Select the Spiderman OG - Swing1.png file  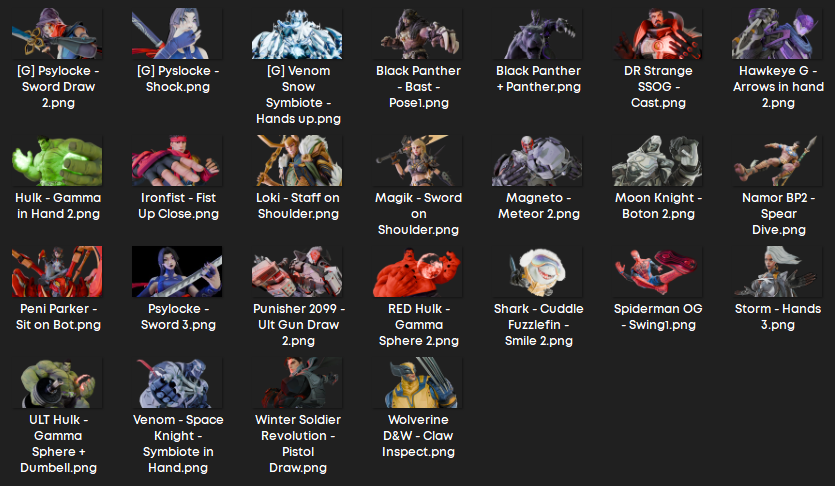(657, 271)
